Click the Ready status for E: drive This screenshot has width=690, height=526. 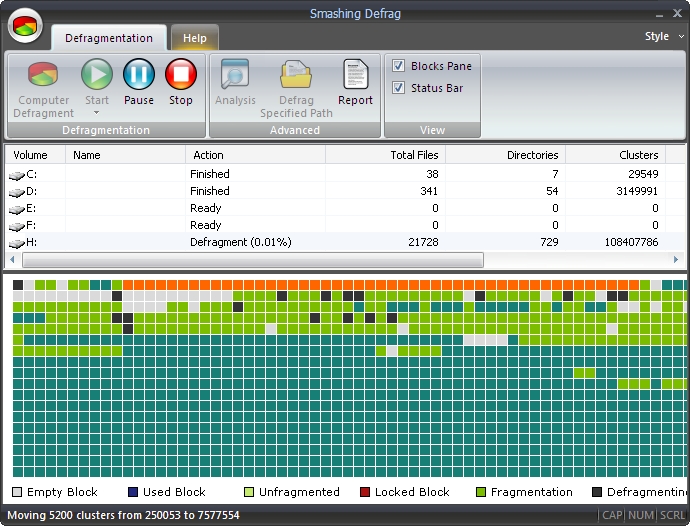click(206, 208)
